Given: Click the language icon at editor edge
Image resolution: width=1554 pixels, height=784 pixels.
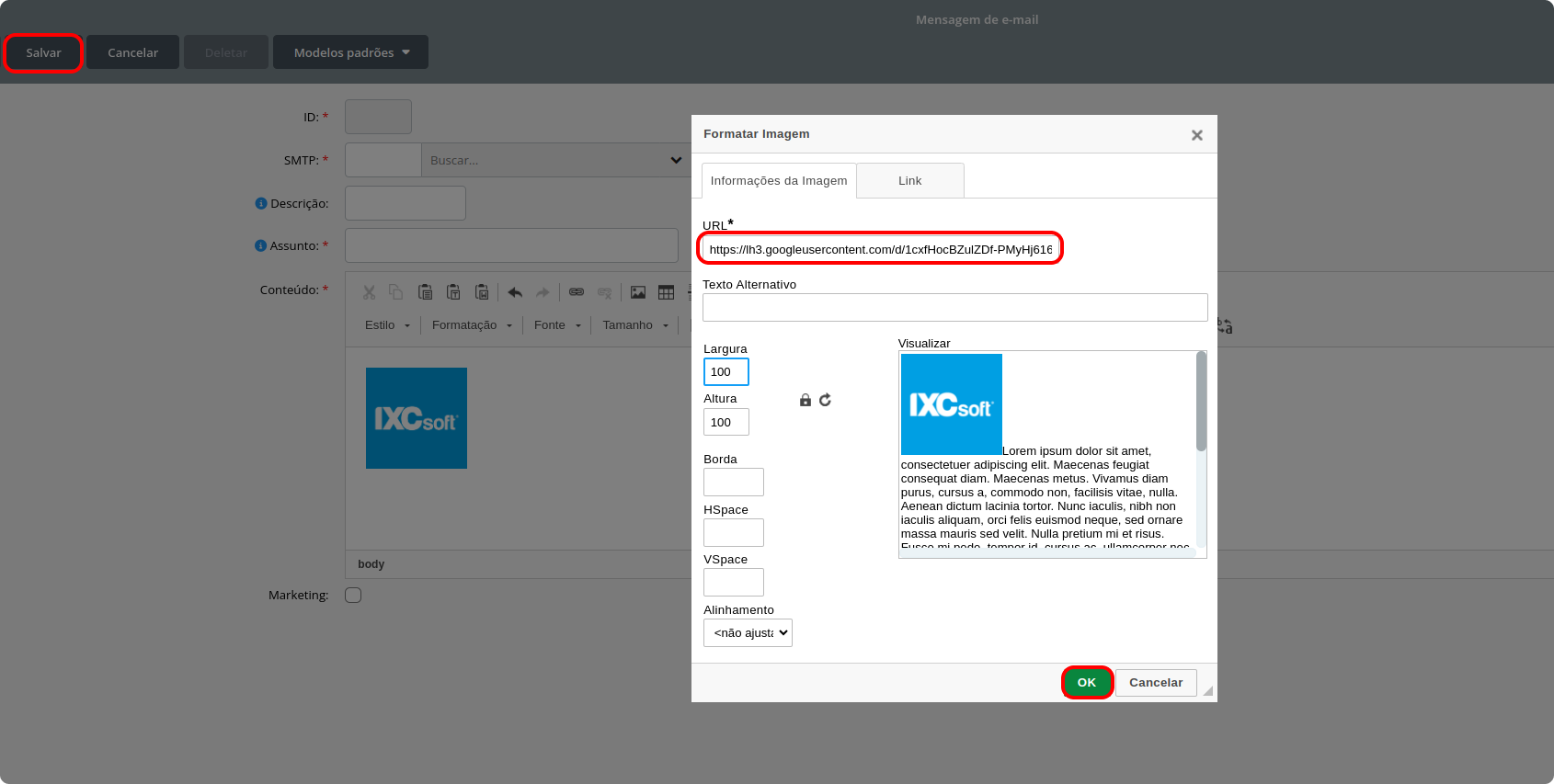Looking at the screenshot, I should (1225, 325).
